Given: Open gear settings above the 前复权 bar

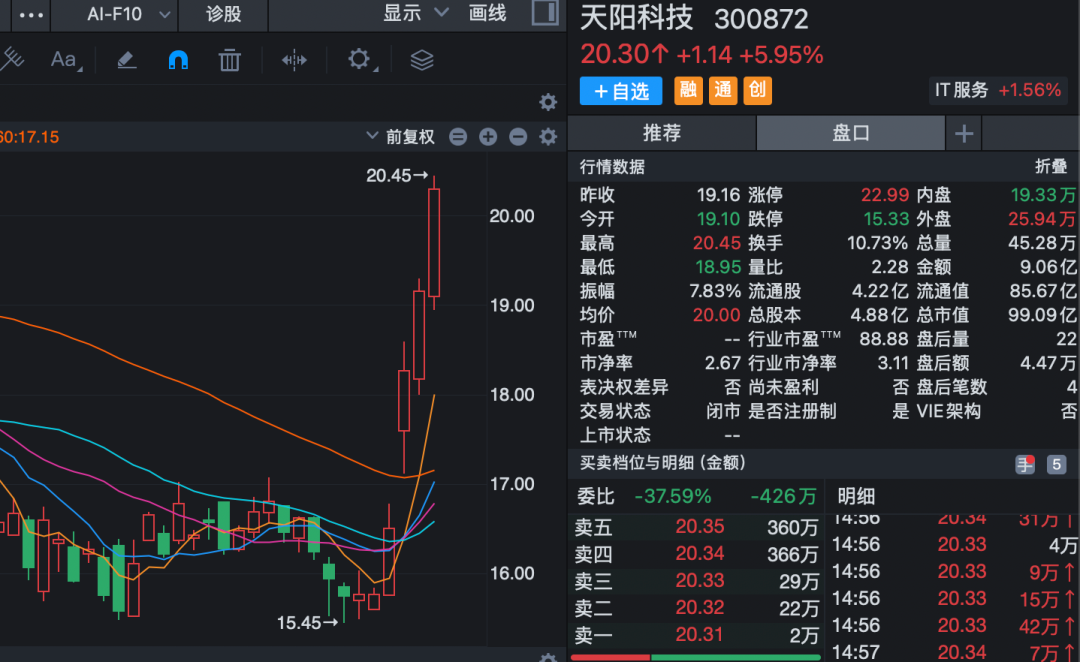Looking at the screenshot, I should coord(548,103).
